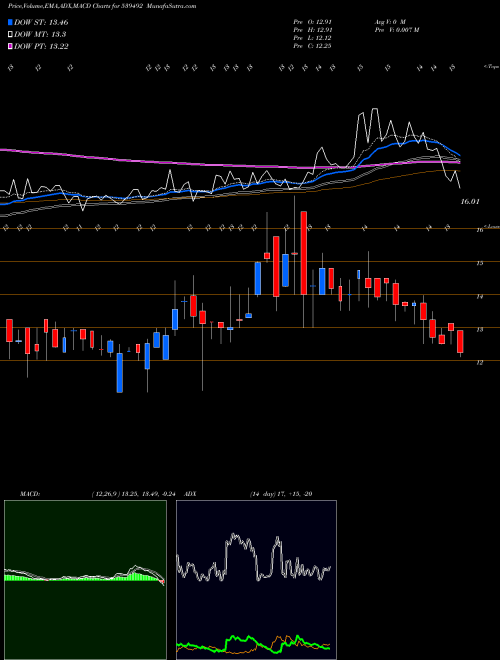Click the "ADX" panel heading
Screen dimensions: 500x660
coord(190,494)
